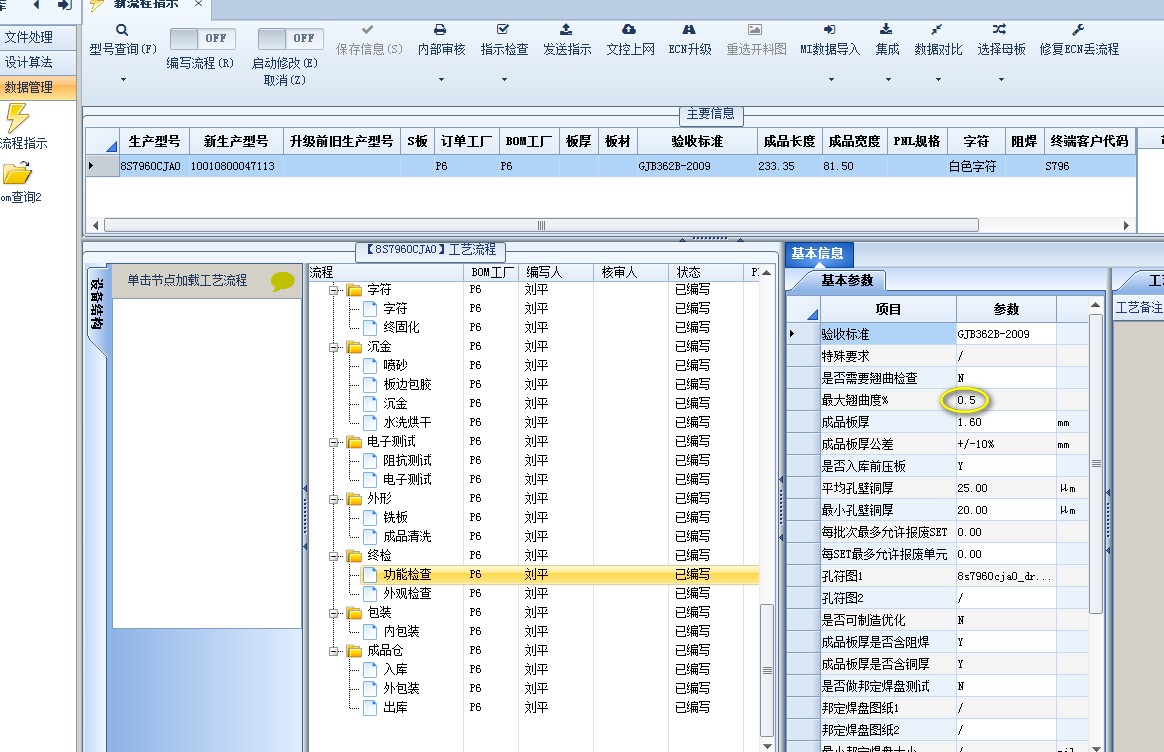
Task: Click the 选择母板 shuffle icon
Action: click(1000, 30)
